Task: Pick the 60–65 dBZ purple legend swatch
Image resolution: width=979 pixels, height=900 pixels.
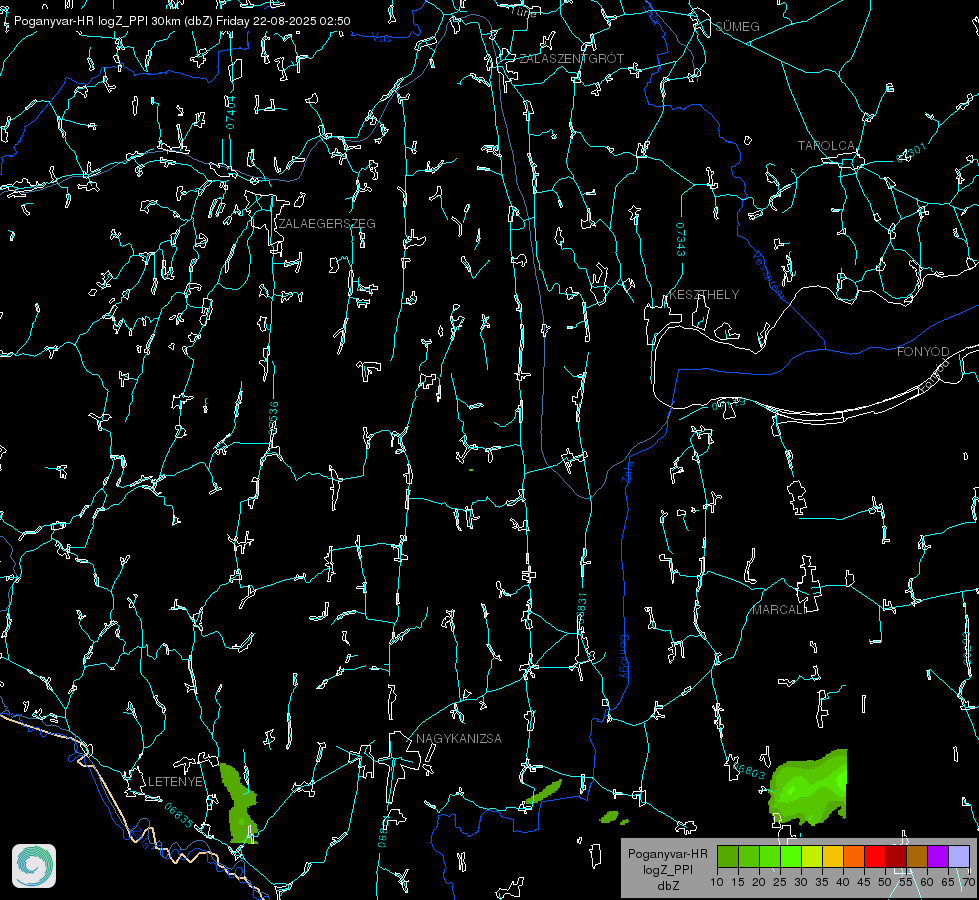Action: pyautogui.click(x=937, y=856)
